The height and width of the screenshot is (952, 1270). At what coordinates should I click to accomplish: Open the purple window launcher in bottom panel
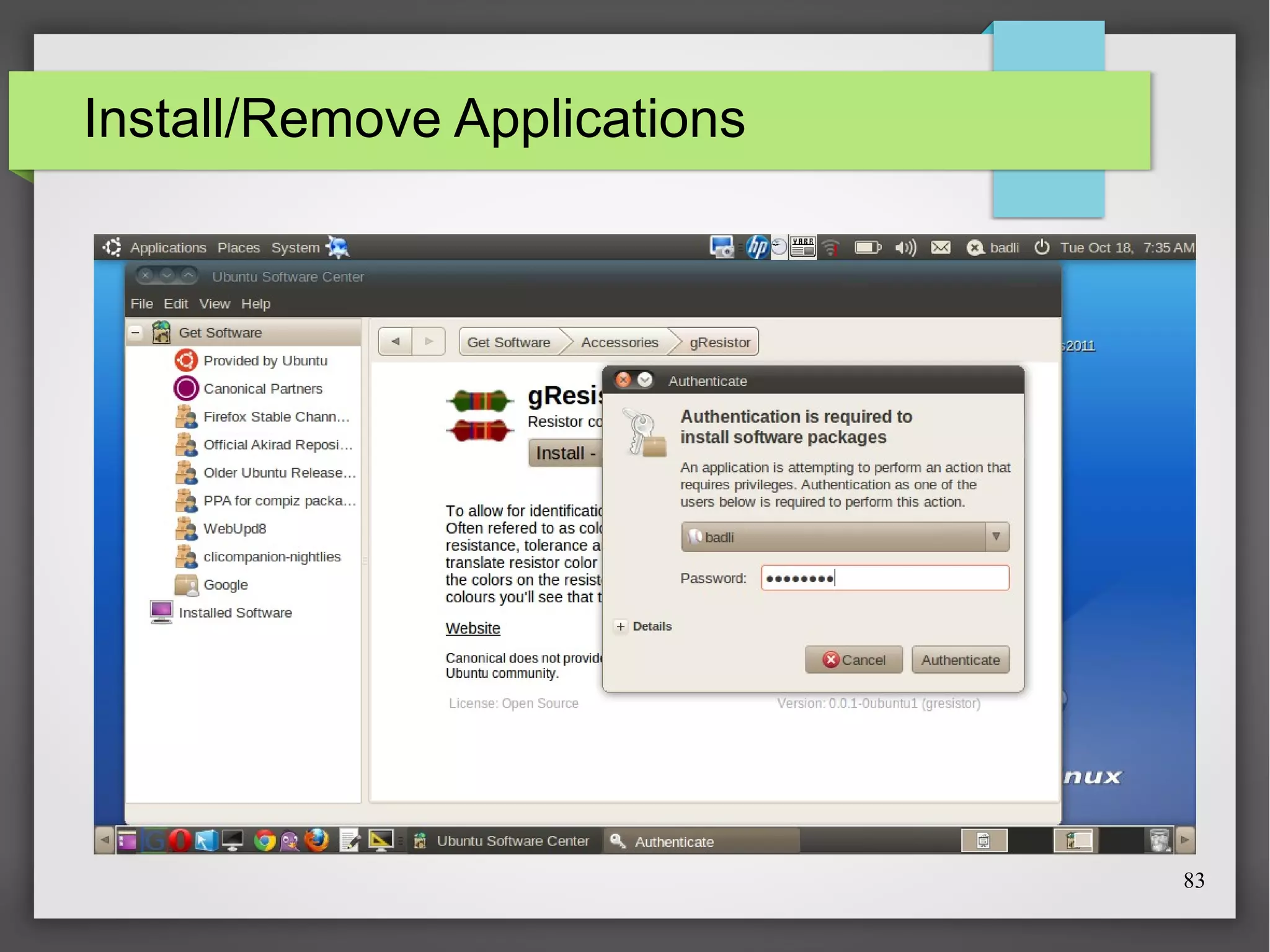(x=127, y=841)
